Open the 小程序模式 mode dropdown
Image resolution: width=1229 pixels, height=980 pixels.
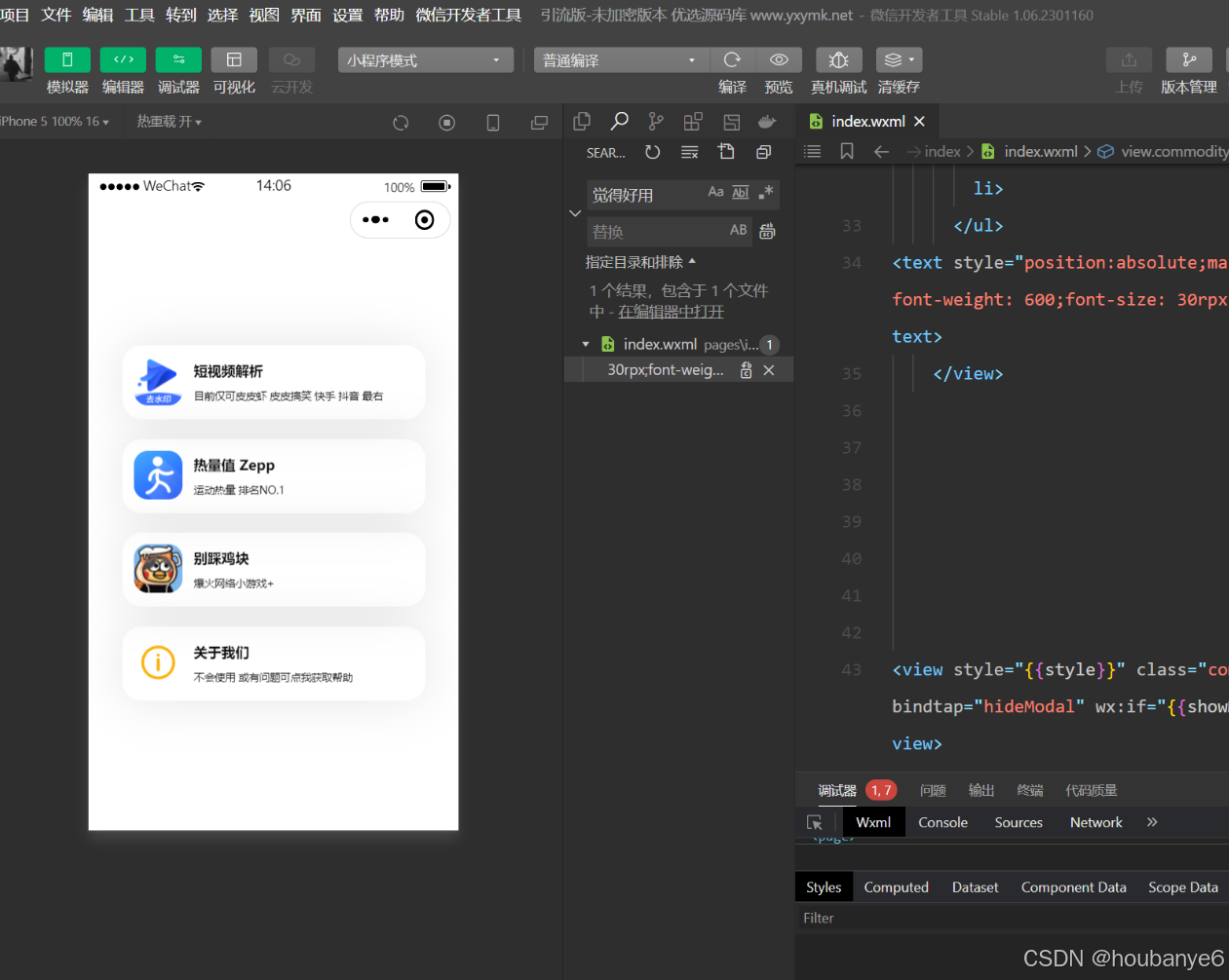[426, 60]
